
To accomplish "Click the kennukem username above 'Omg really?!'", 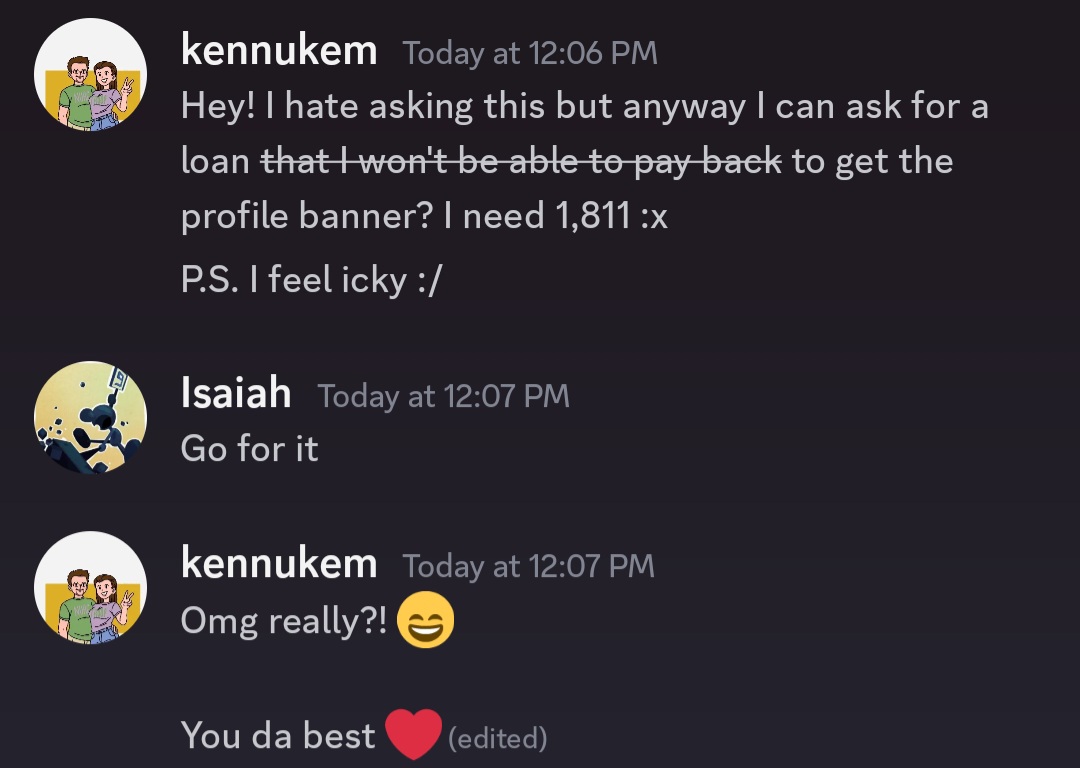I will [279, 563].
